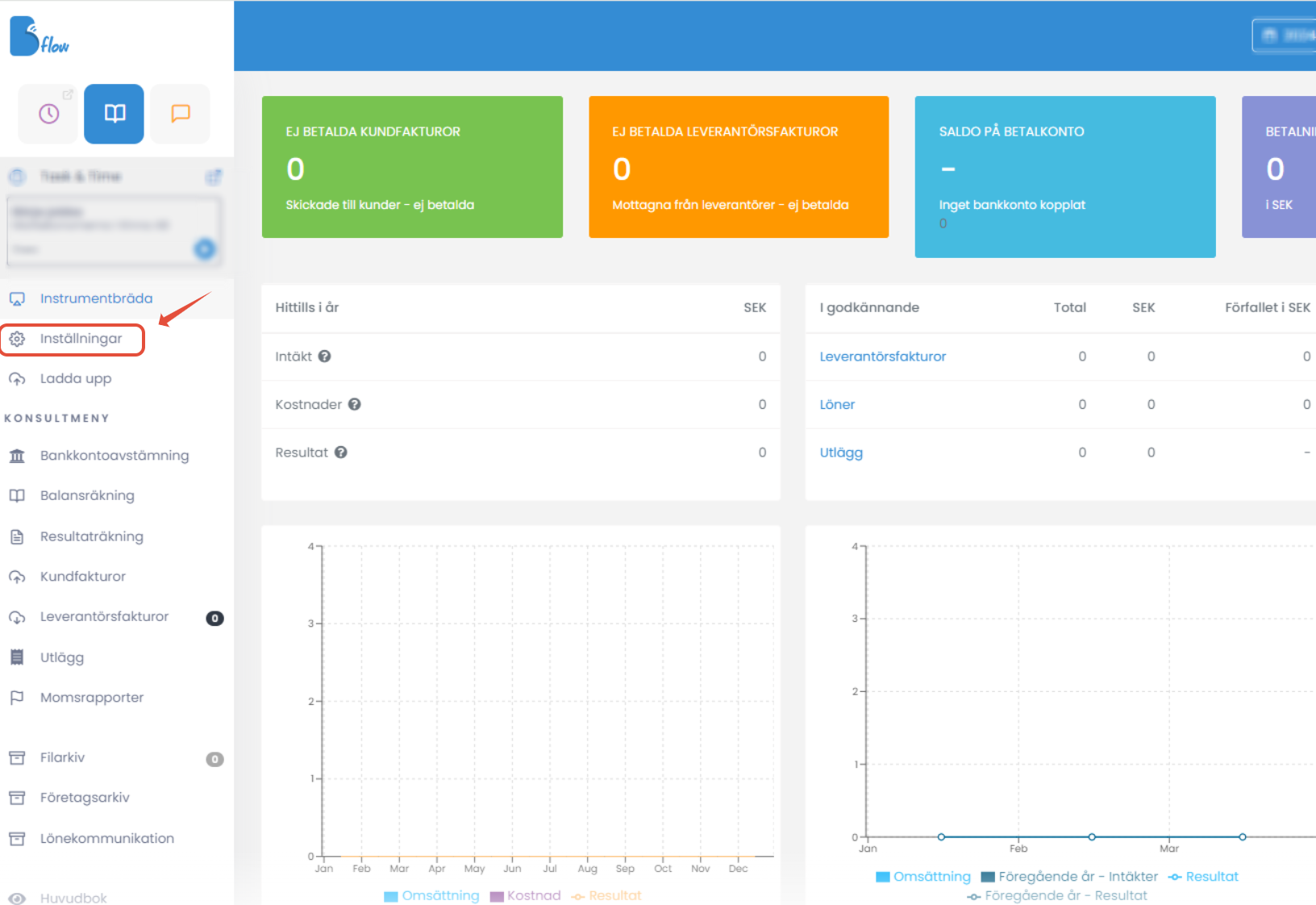The height and width of the screenshot is (905, 1316).
Task: Open Resultaträkning report
Action: coord(92,536)
